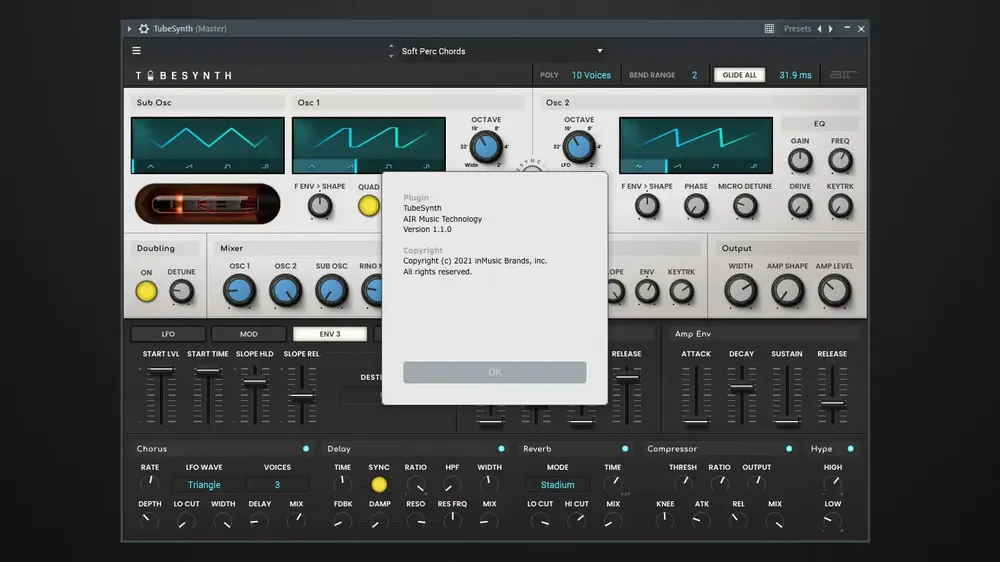The height and width of the screenshot is (562, 1000).
Task: Open the Reverb Mode Stadium selector
Action: tap(557, 485)
